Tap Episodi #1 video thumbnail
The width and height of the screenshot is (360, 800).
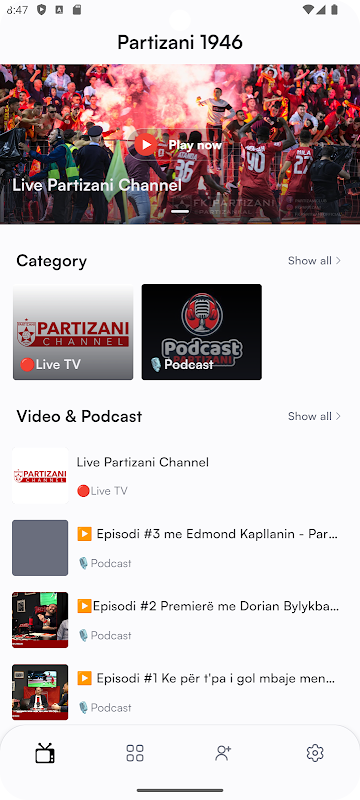tap(40, 692)
